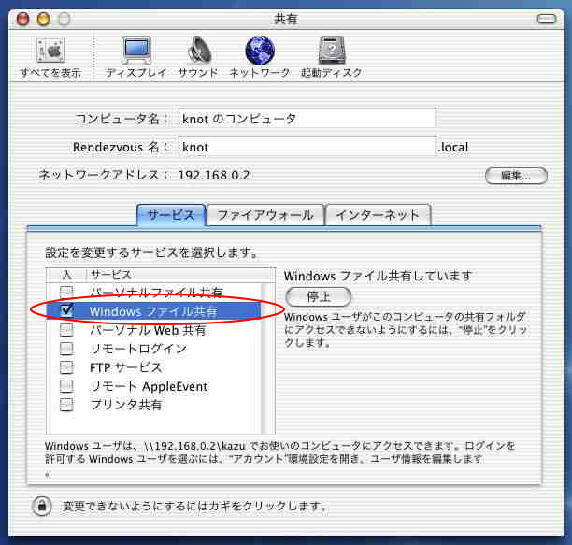Enable プリンタ共有 checkbox
Image resolution: width=572 pixels, height=545 pixels.
coord(66,404)
